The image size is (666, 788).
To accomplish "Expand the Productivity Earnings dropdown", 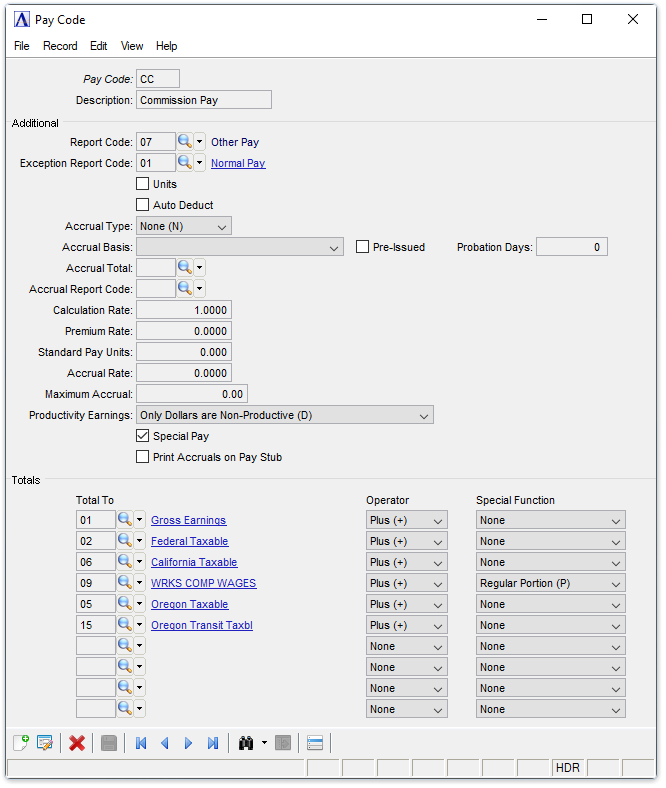I will click(x=285, y=415).
